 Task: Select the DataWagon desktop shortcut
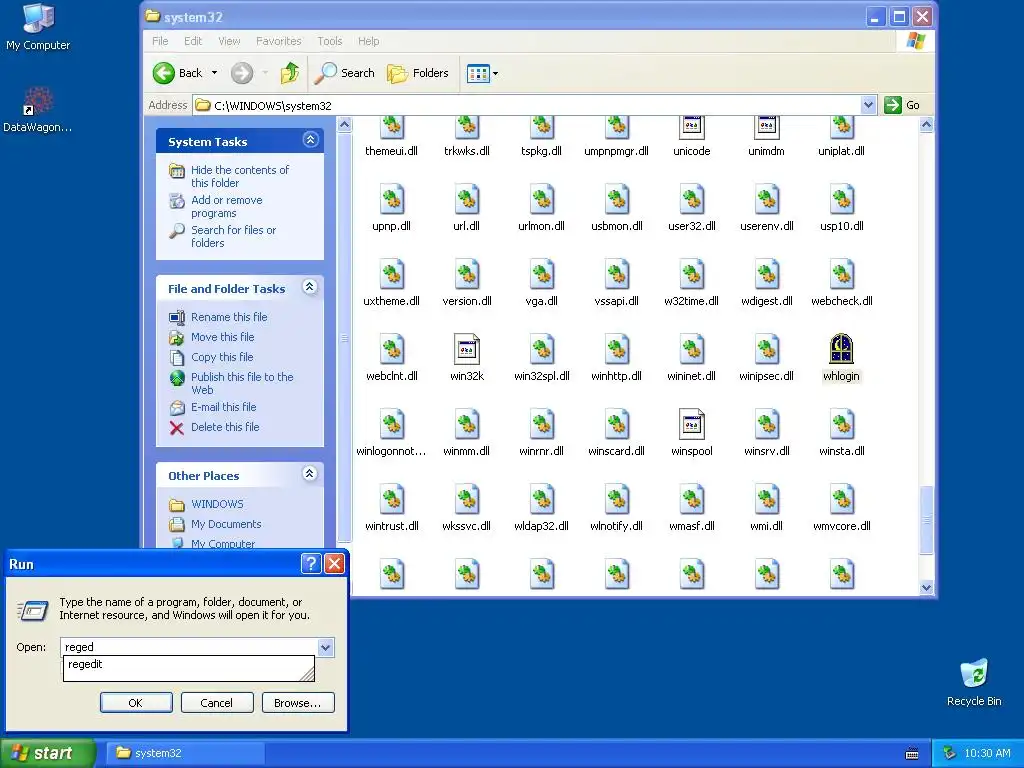[x=38, y=110]
